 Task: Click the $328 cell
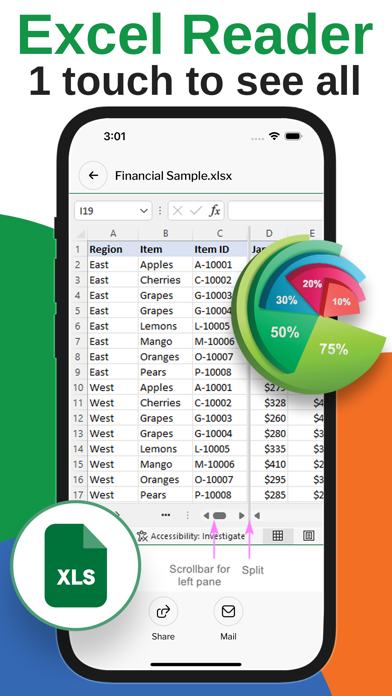point(269,403)
